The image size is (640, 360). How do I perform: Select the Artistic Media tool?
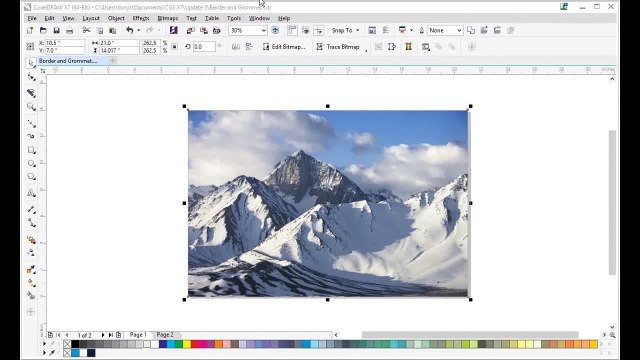[x=31, y=136]
